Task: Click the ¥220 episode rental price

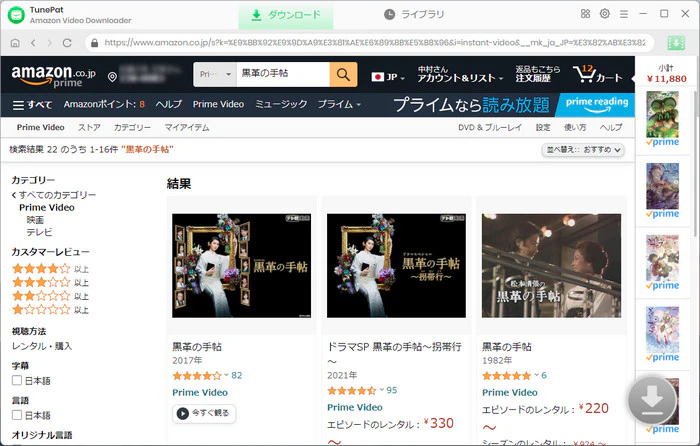Action: point(593,408)
